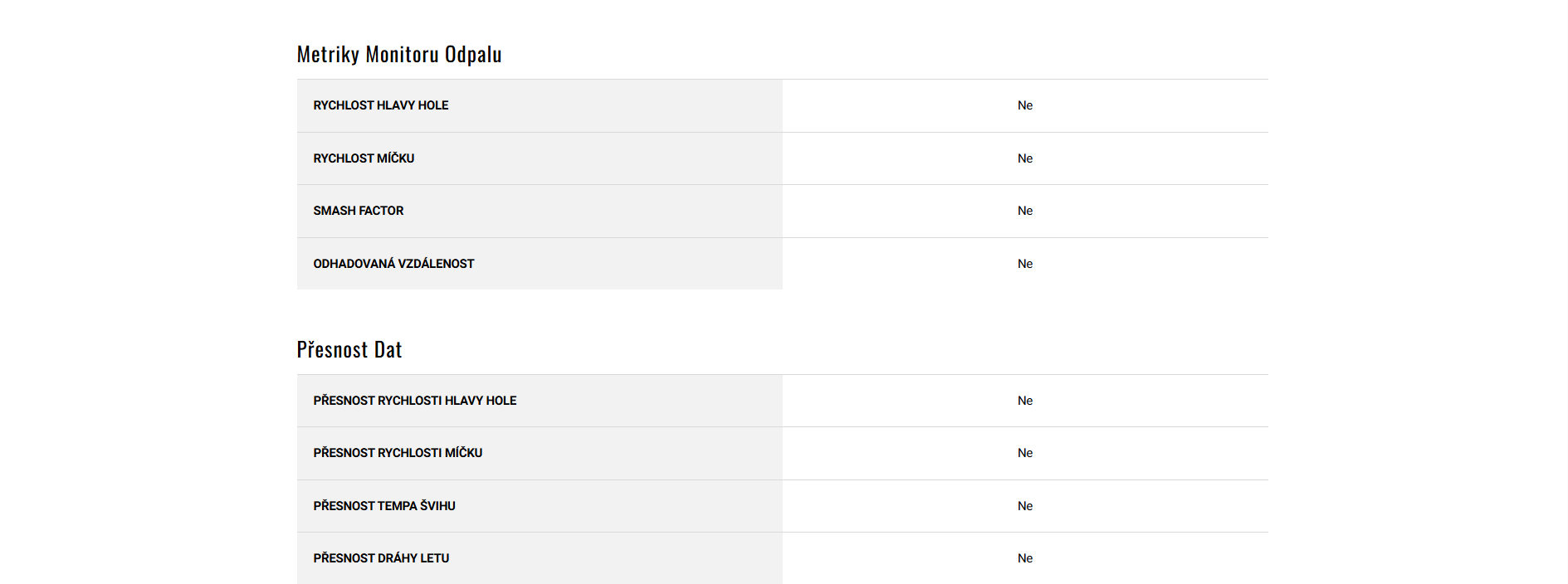Click the 'Ne' value for Rychlost míčku
This screenshot has height=584, width=1568.
[x=1025, y=158]
